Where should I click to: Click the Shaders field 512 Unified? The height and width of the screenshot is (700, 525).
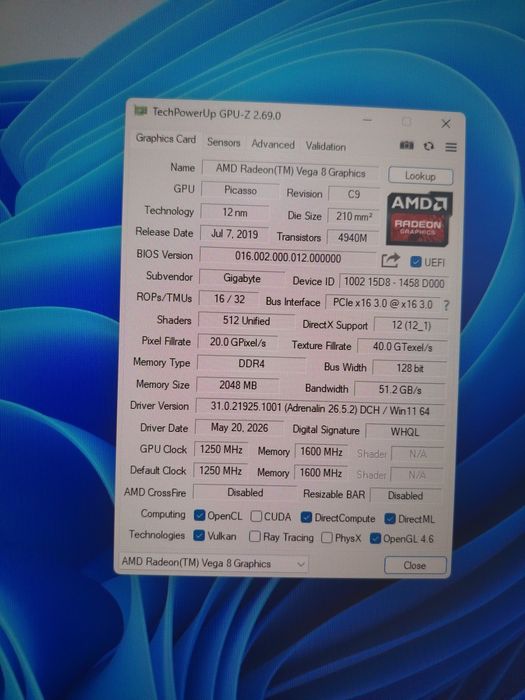pyautogui.click(x=246, y=321)
